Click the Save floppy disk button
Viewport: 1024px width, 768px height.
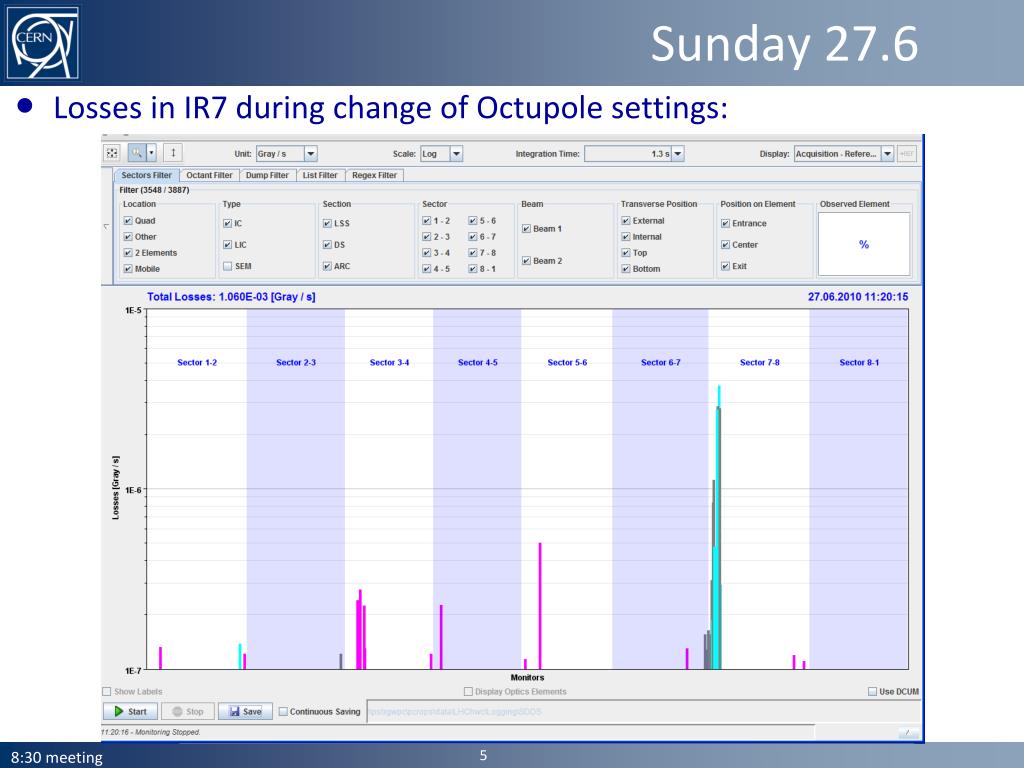[x=245, y=711]
